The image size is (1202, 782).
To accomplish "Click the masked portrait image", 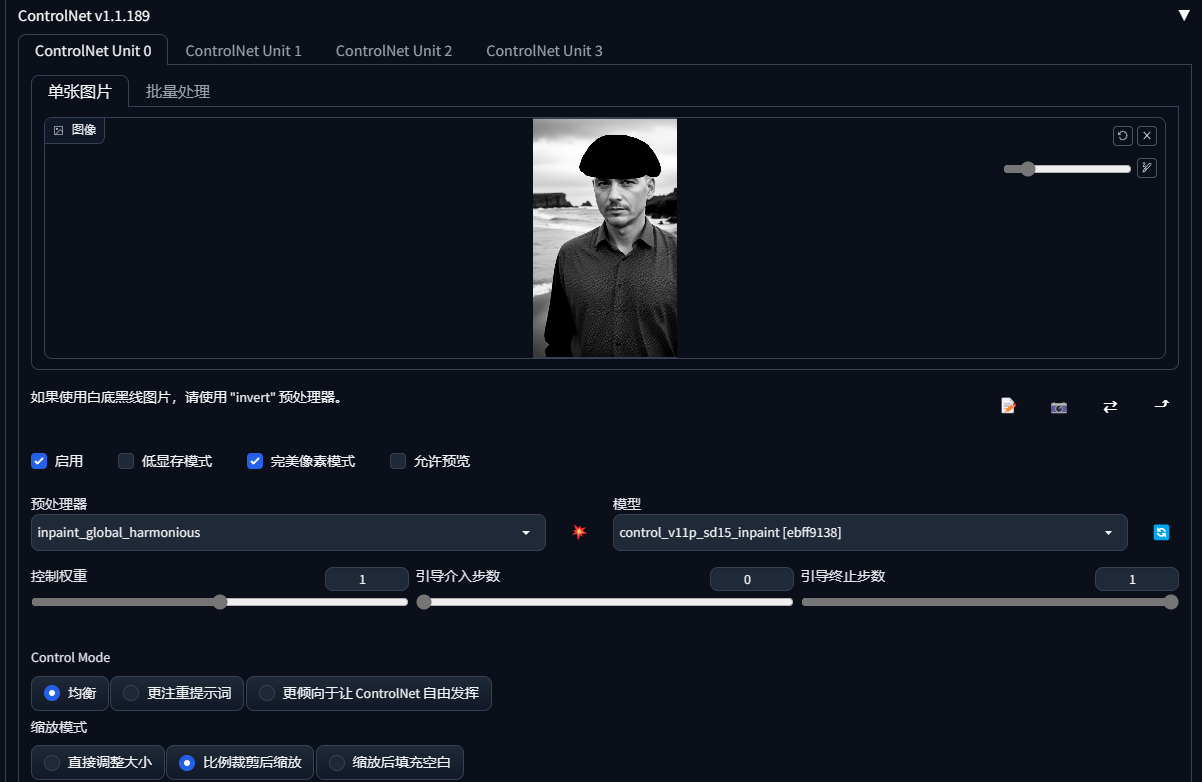I will tap(605, 238).
